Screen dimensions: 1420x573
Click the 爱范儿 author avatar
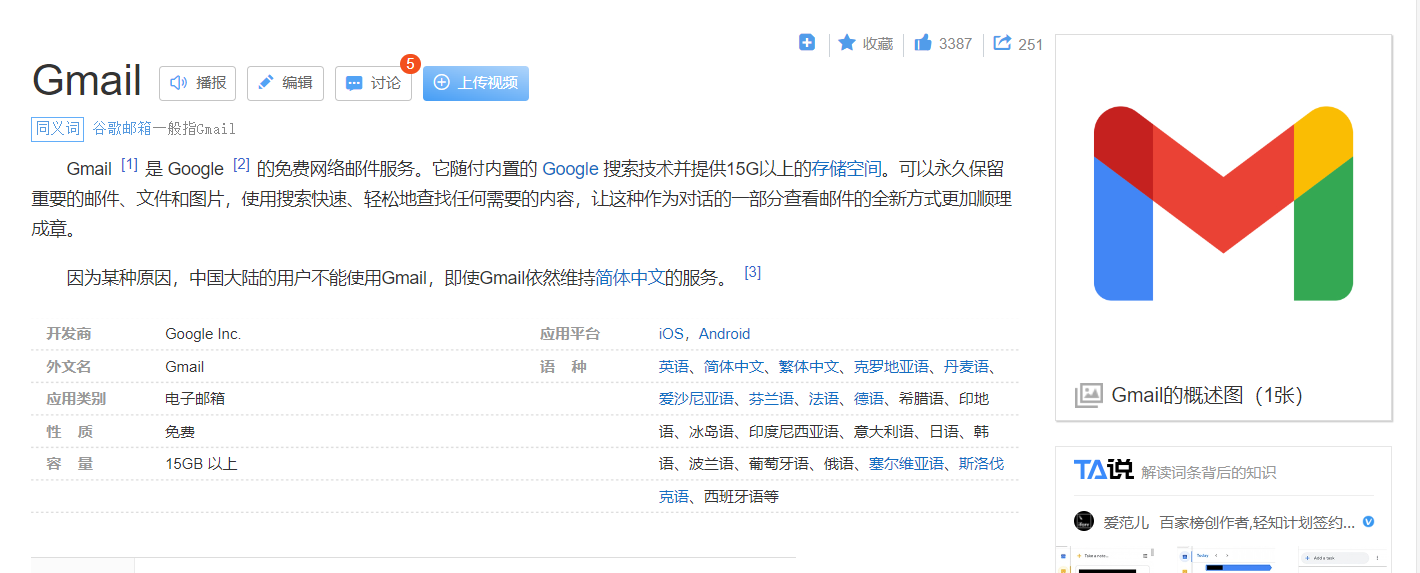(x=1084, y=521)
